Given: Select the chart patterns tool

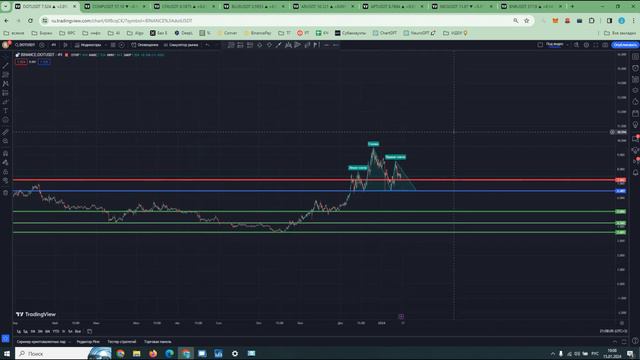Looking at the screenshot, I should click(5, 84).
